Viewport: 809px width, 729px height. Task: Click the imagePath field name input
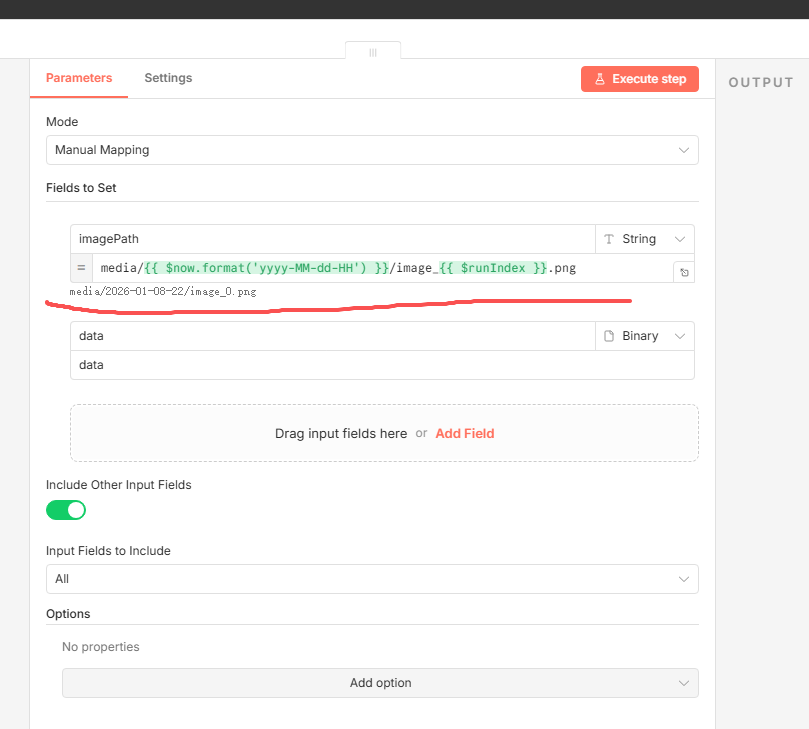332,239
